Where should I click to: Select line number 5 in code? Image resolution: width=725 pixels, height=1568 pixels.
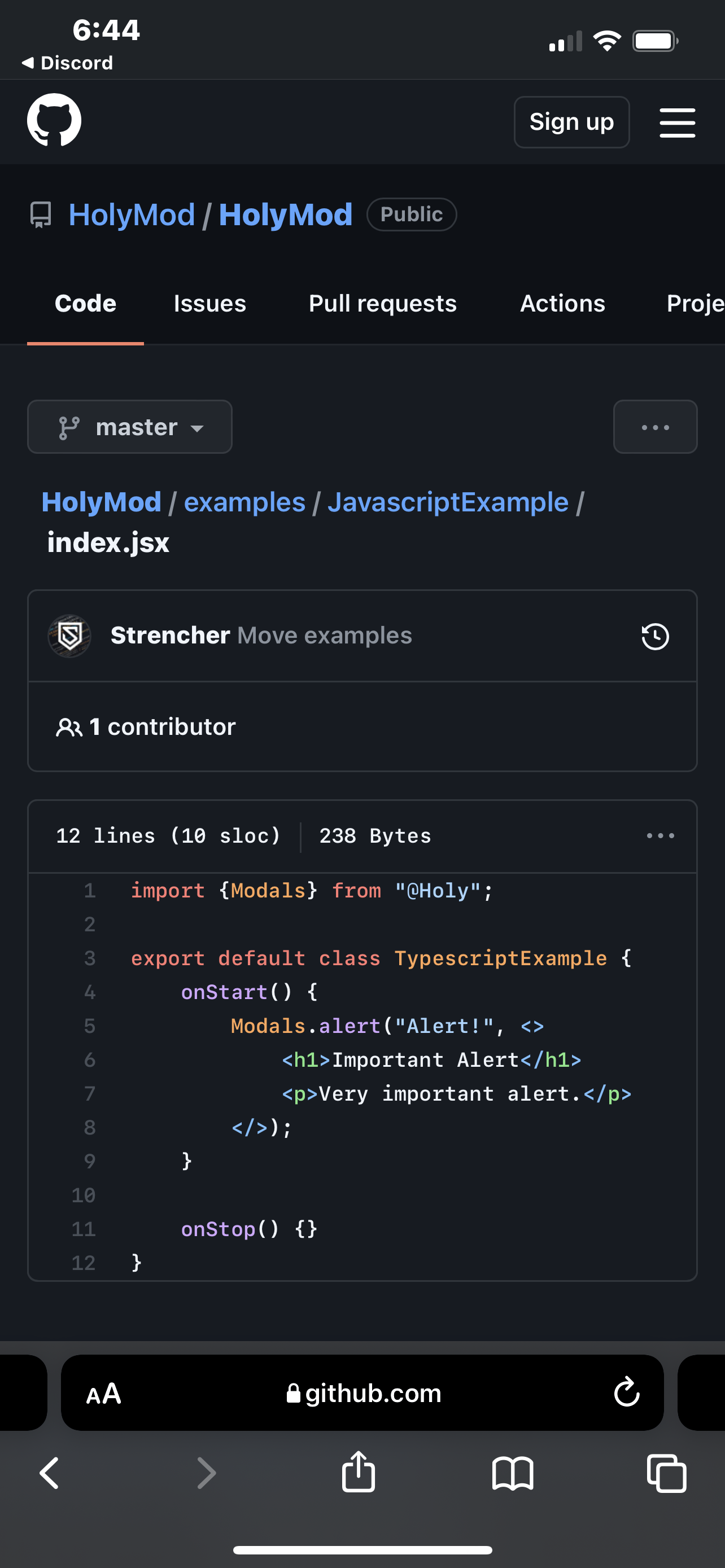[89, 1026]
